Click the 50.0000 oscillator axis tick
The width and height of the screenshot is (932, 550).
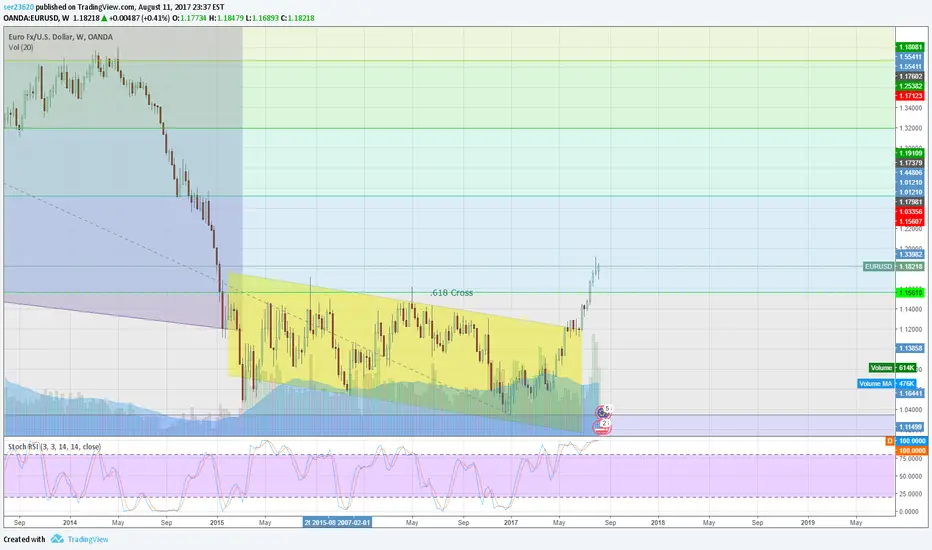coord(910,476)
